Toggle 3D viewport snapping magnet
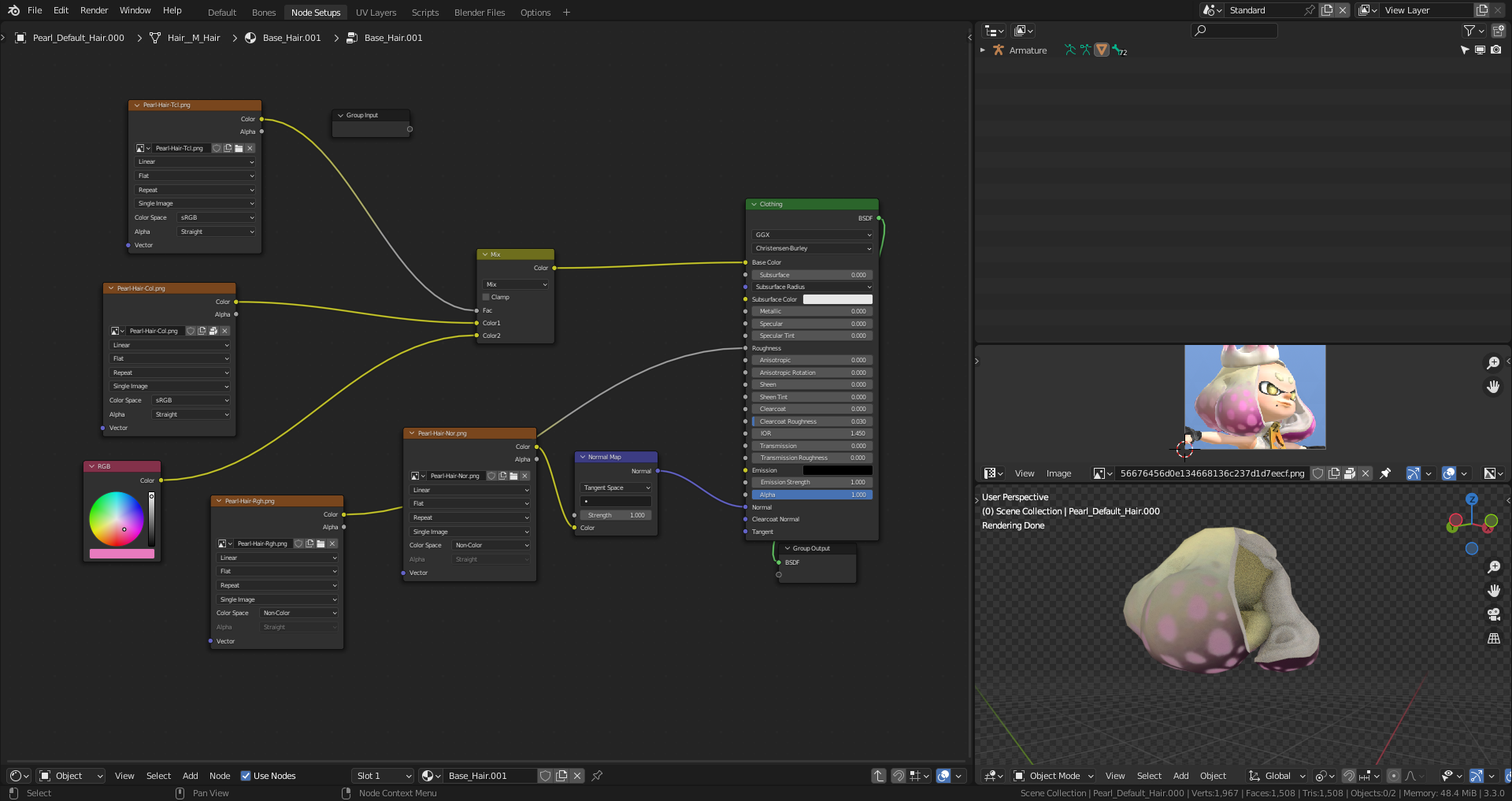The image size is (1512, 801). pos(1349,776)
